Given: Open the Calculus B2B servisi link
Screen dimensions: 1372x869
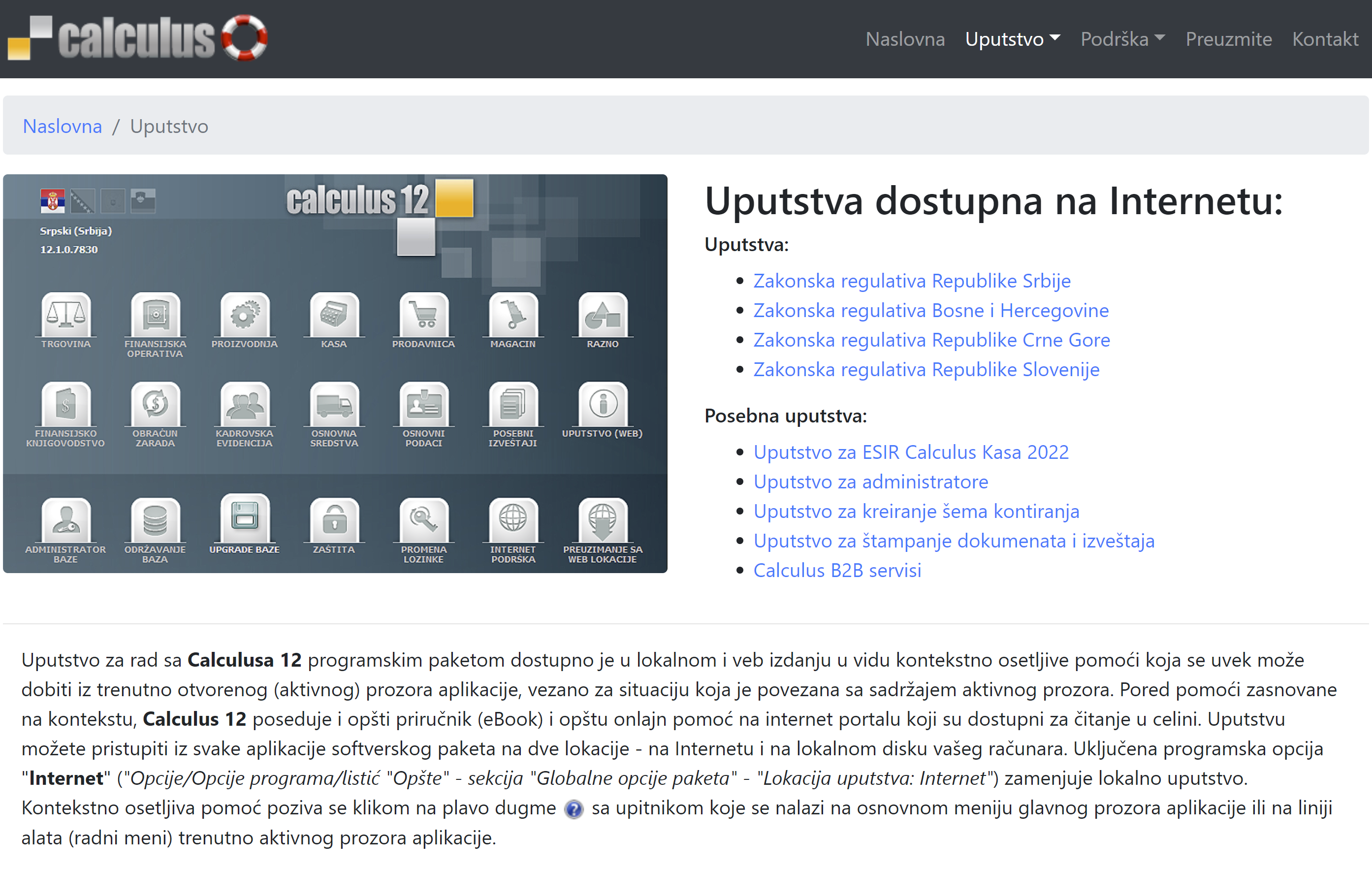Looking at the screenshot, I should pos(837,571).
